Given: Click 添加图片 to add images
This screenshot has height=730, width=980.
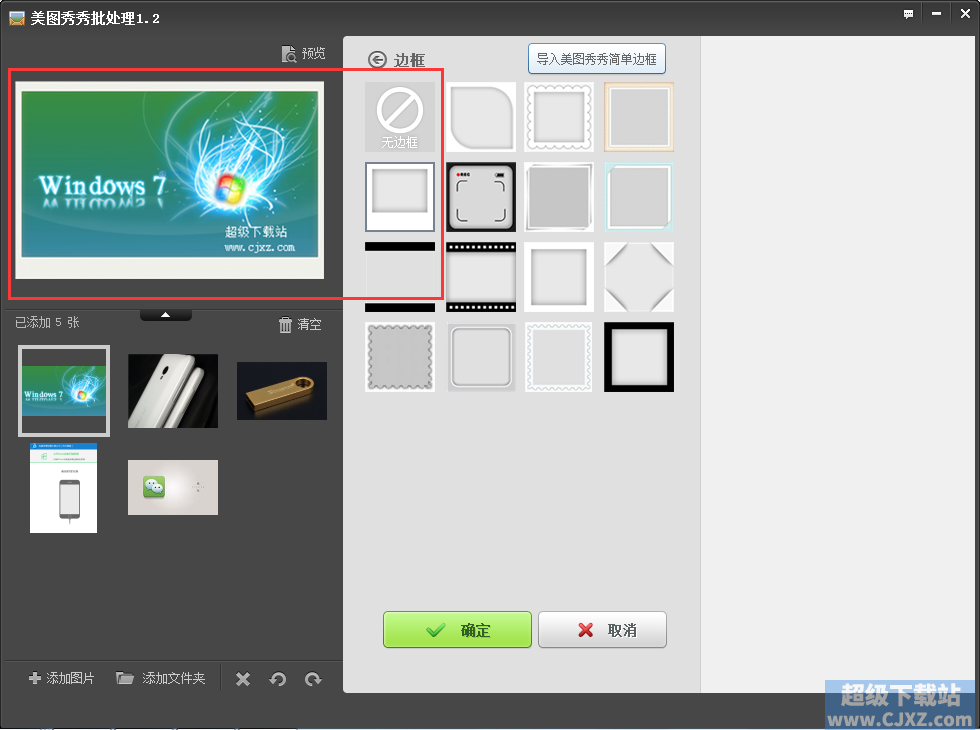Looking at the screenshot, I should coord(61,678).
